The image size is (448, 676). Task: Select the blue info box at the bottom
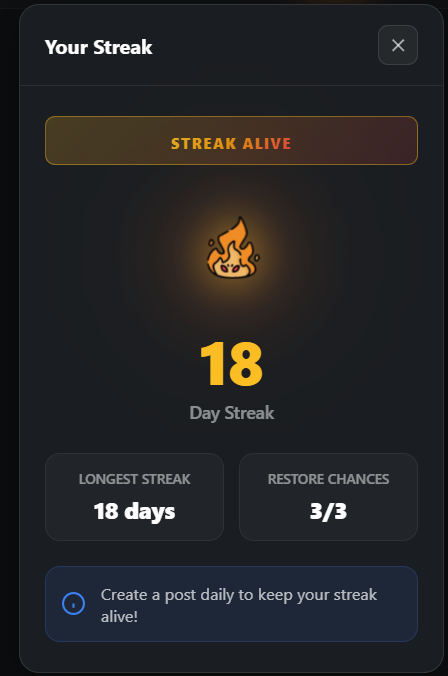(232, 604)
